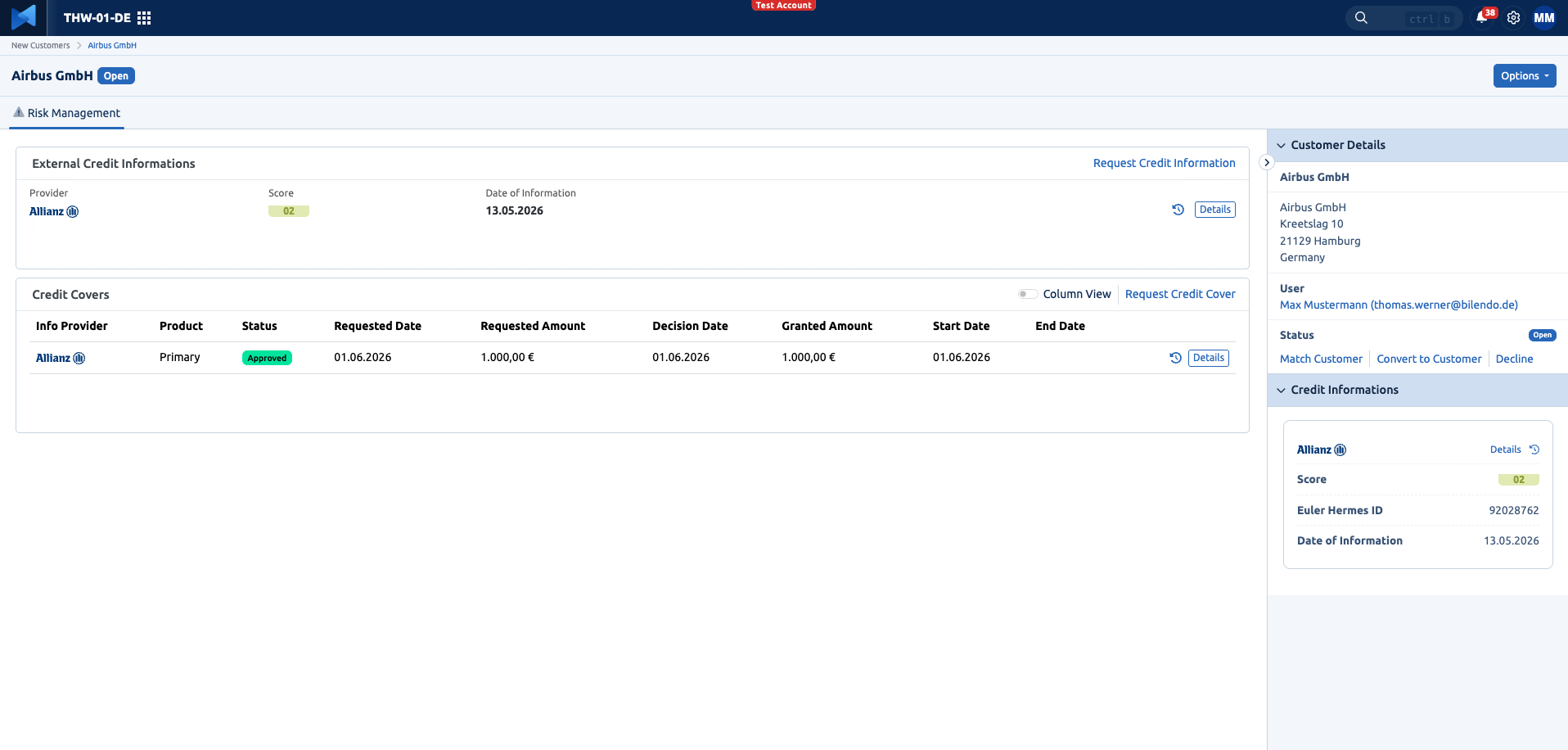Click the search magnifier icon
This screenshot has height=750, width=1568.
(1361, 18)
